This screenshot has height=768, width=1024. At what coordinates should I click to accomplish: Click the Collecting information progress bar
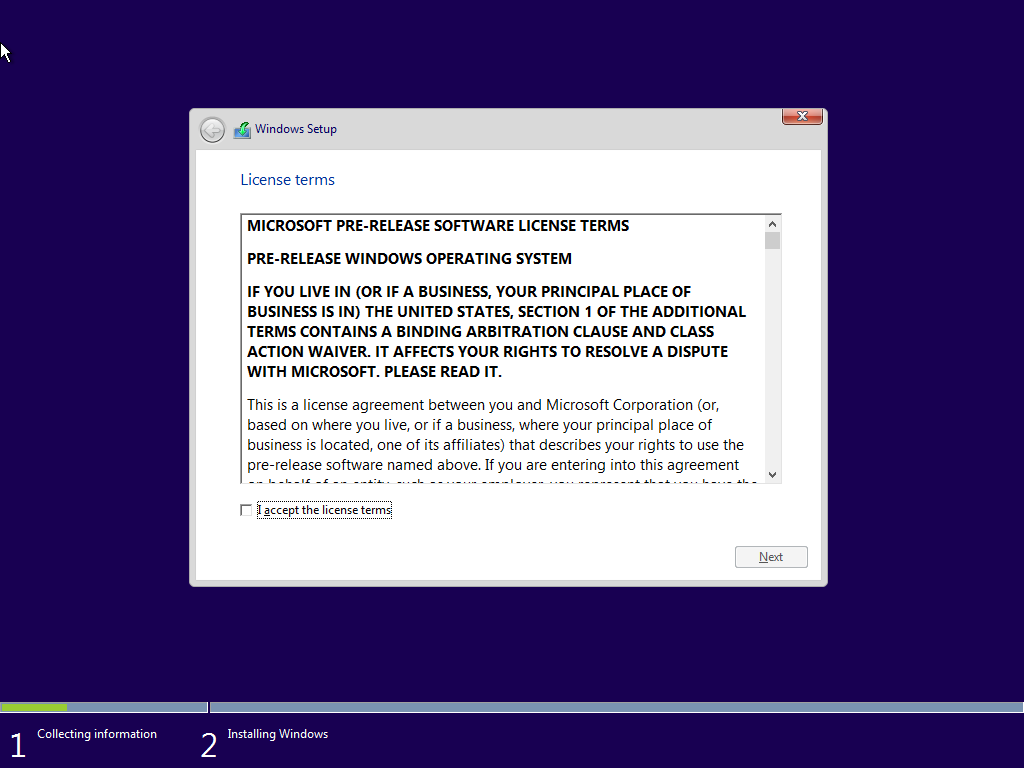pos(104,707)
